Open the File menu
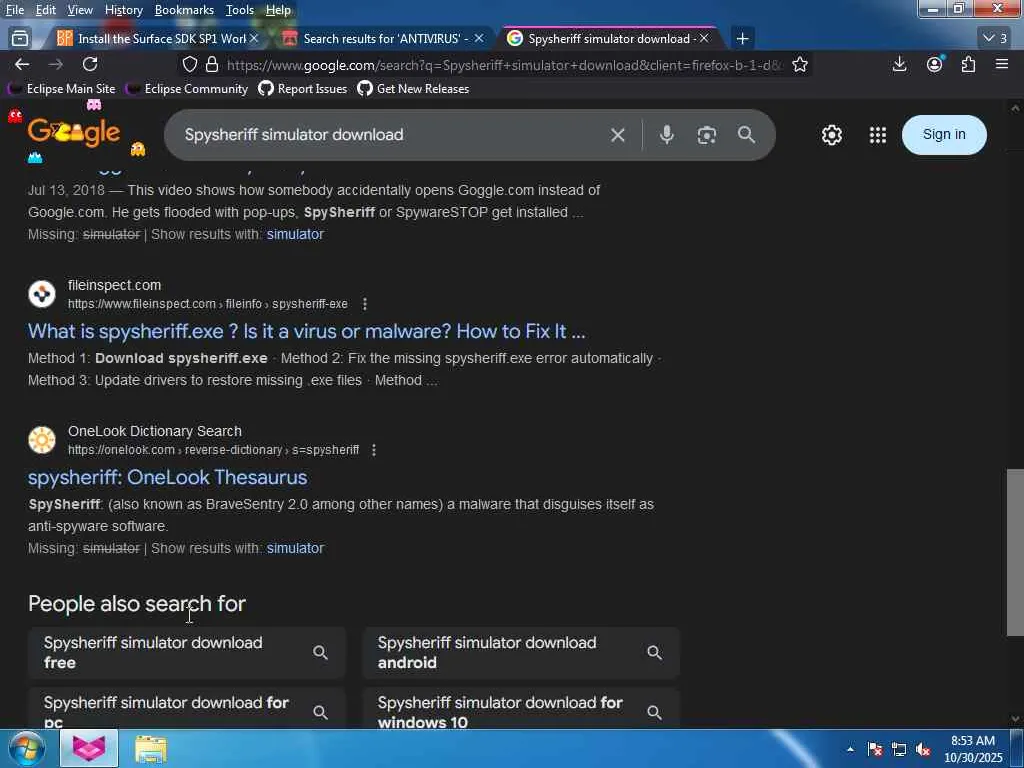The image size is (1024, 768). [15, 10]
